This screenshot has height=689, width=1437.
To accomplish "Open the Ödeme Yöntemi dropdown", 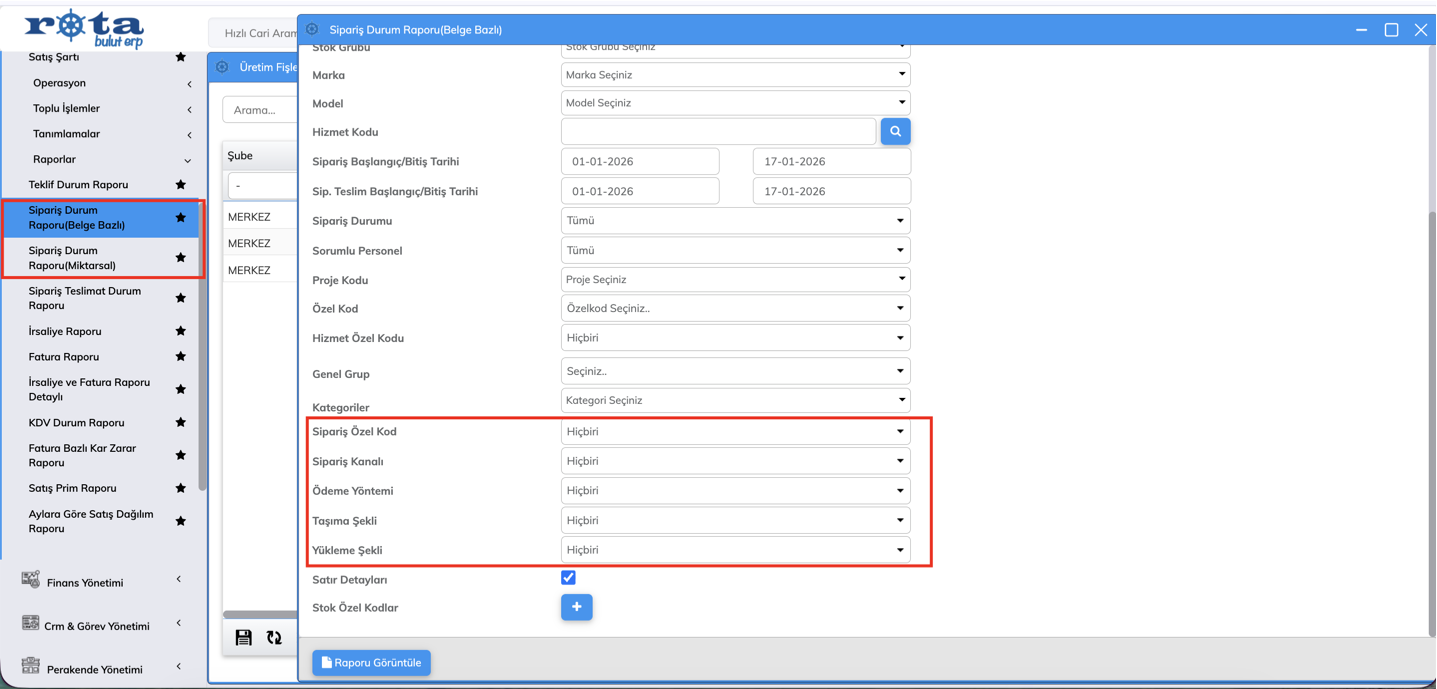I will (735, 491).
